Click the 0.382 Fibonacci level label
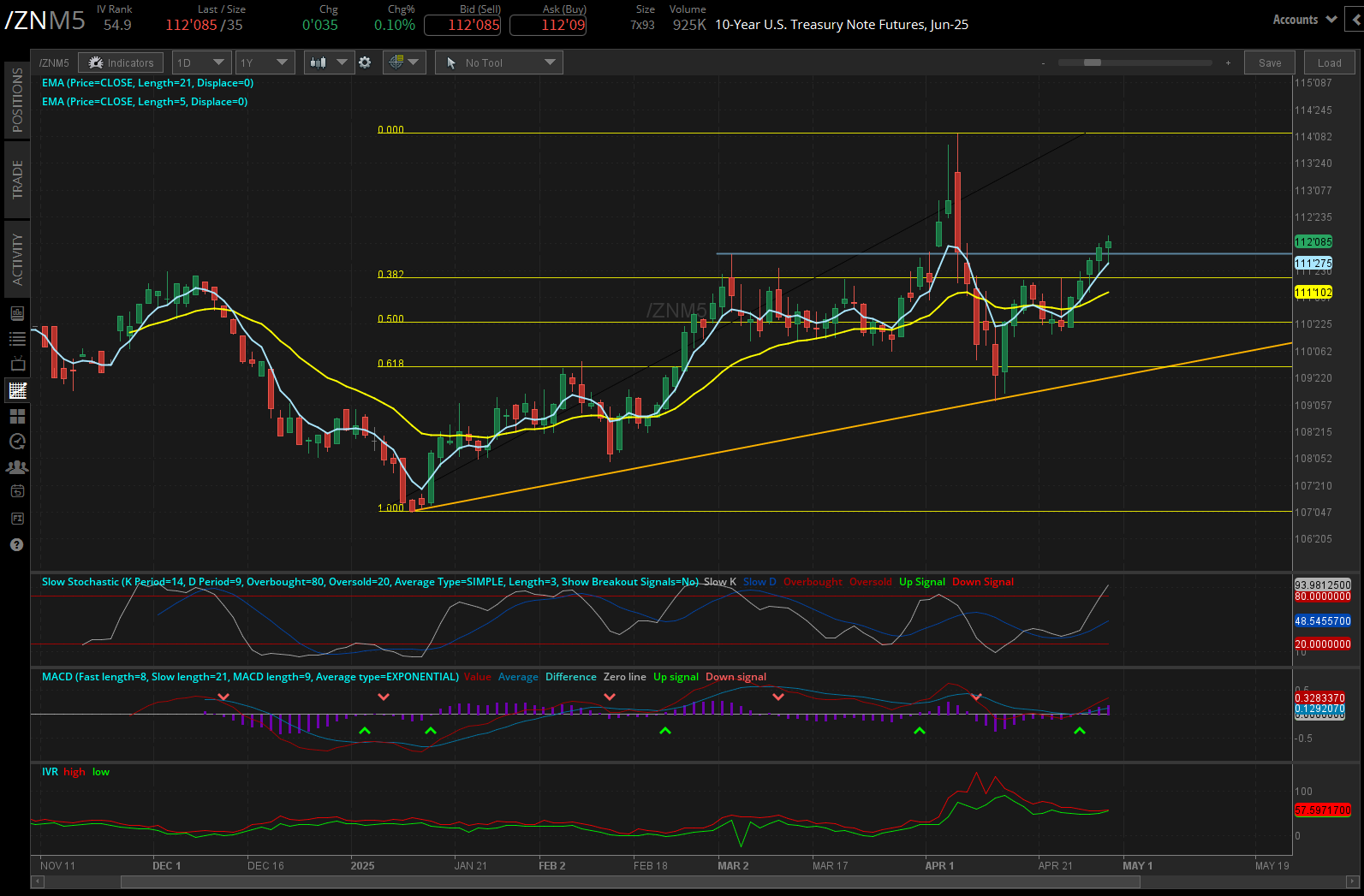Image resolution: width=1364 pixels, height=896 pixels. (390, 275)
